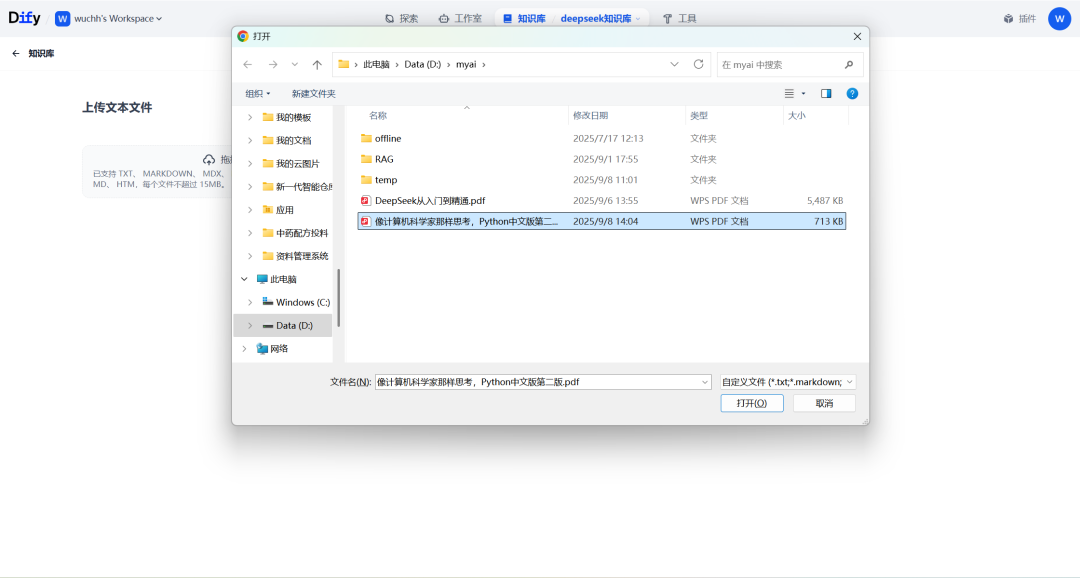Go up one folder level
The height and width of the screenshot is (578, 1080).
[317, 64]
